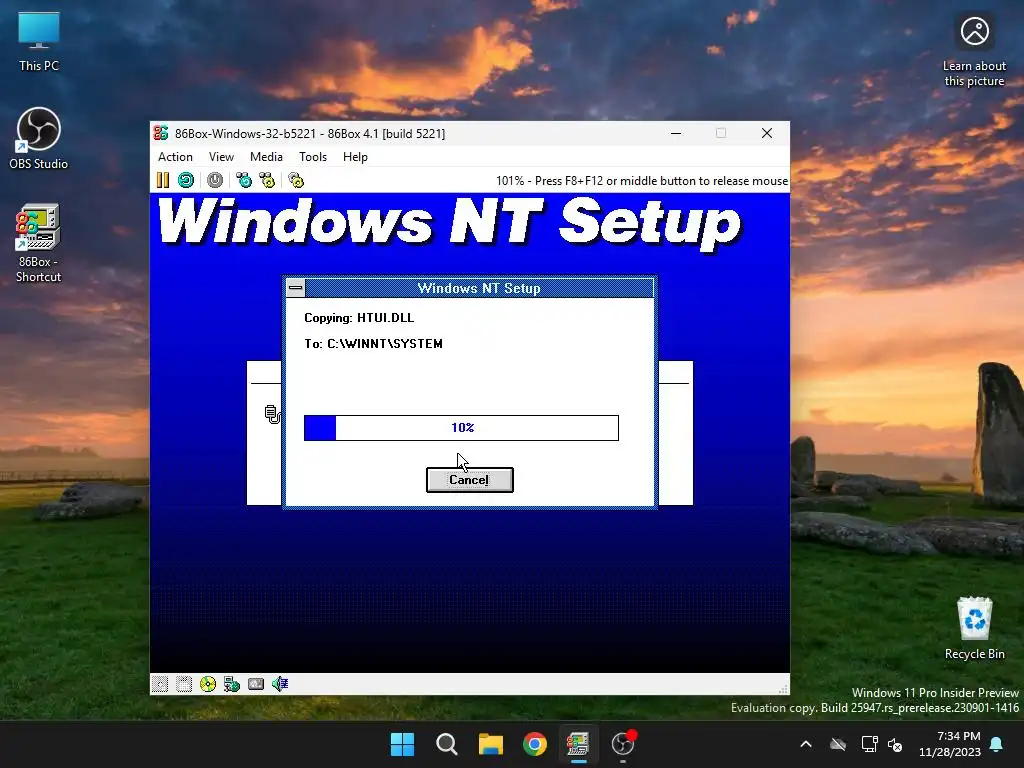Click the network display tray icon
Screen dimensions: 1024x768
click(x=869, y=744)
